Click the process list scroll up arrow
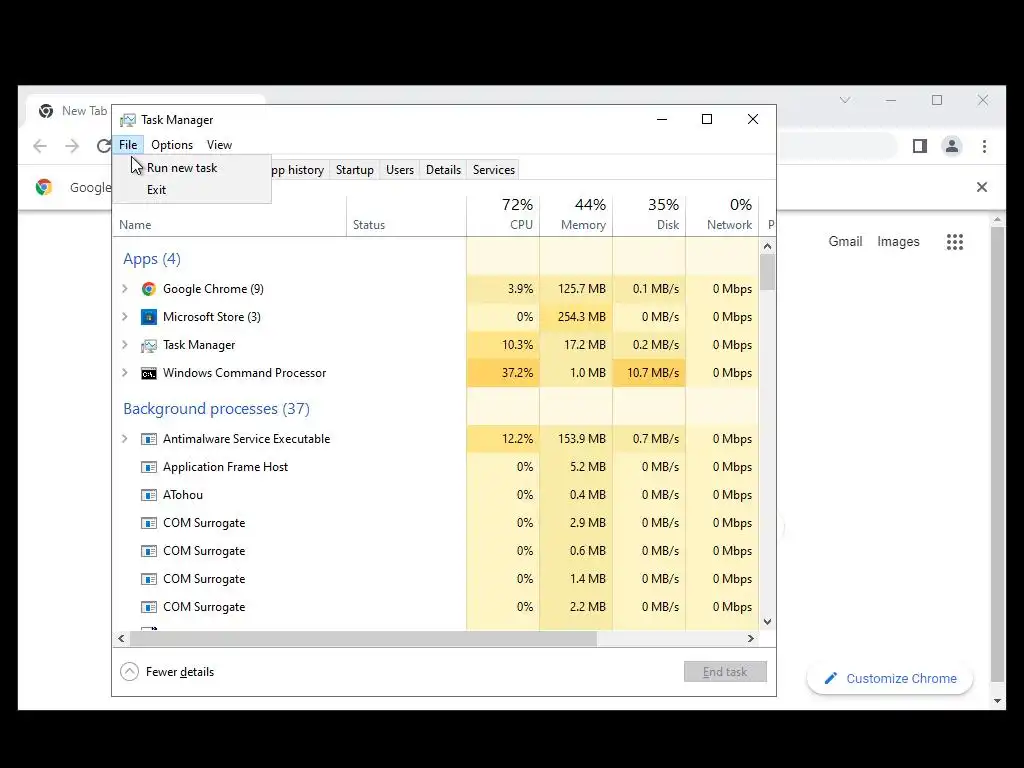The height and width of the screenshot is (768, 1024). point(767,246)
